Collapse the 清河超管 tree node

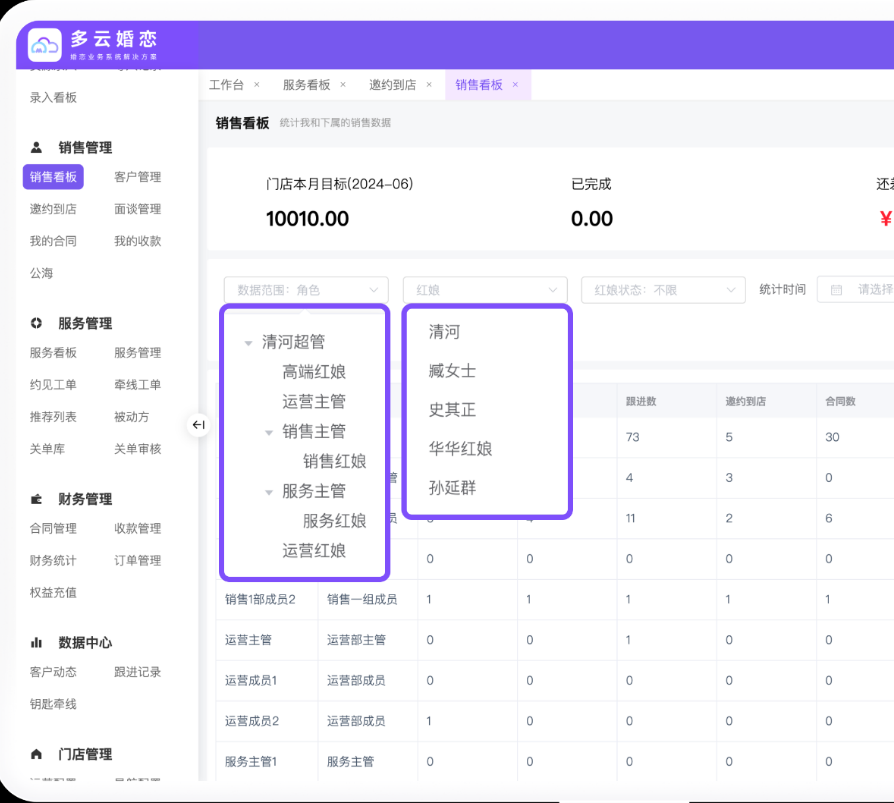pos(248,343)
